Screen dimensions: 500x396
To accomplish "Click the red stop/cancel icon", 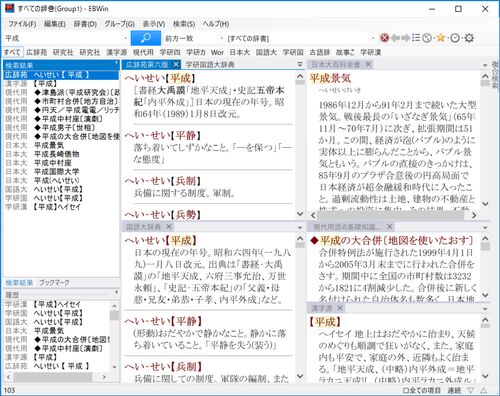I will pyautogui.click(x=384, y=38).
